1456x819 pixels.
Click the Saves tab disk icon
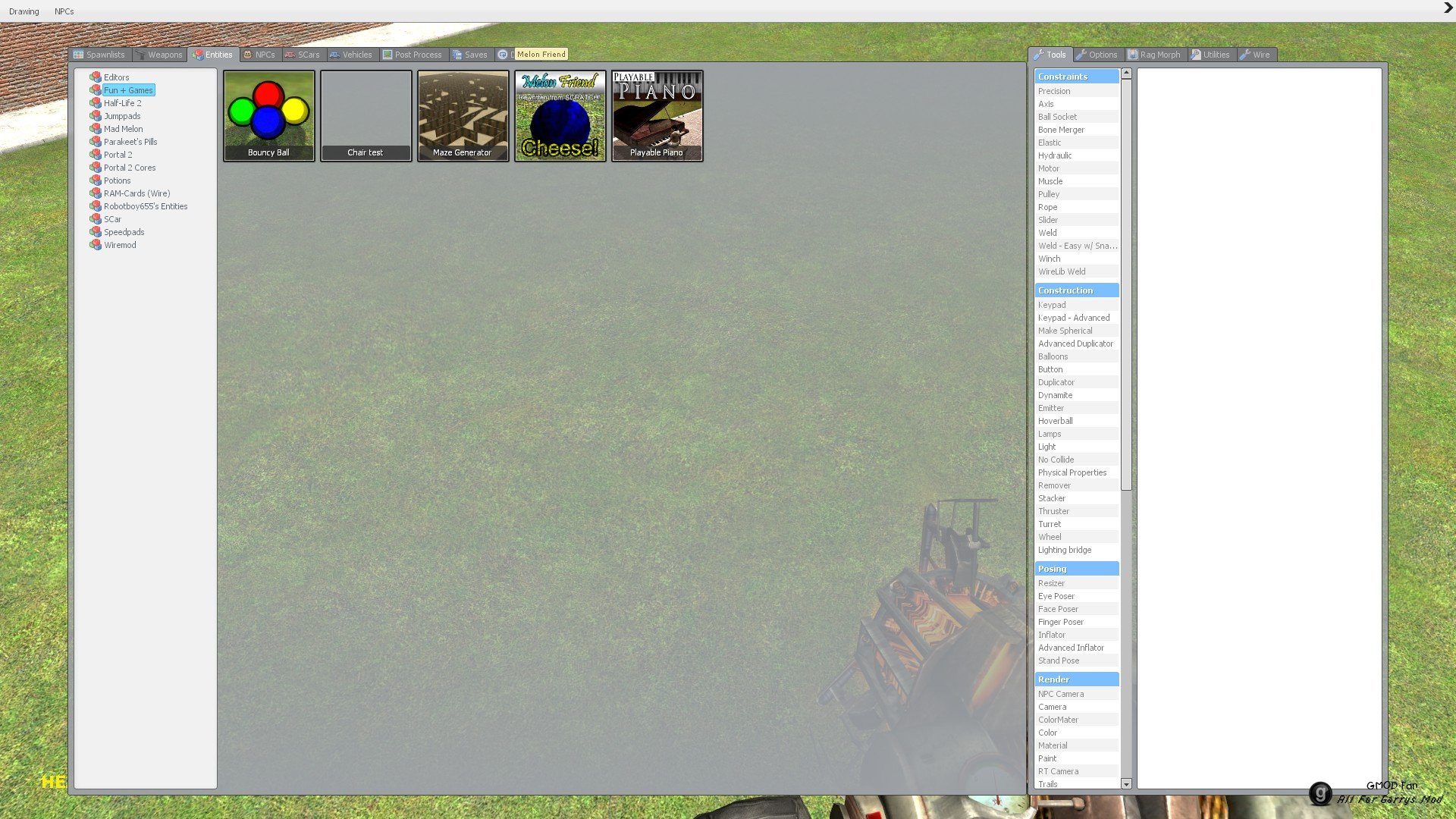(457, 55)
